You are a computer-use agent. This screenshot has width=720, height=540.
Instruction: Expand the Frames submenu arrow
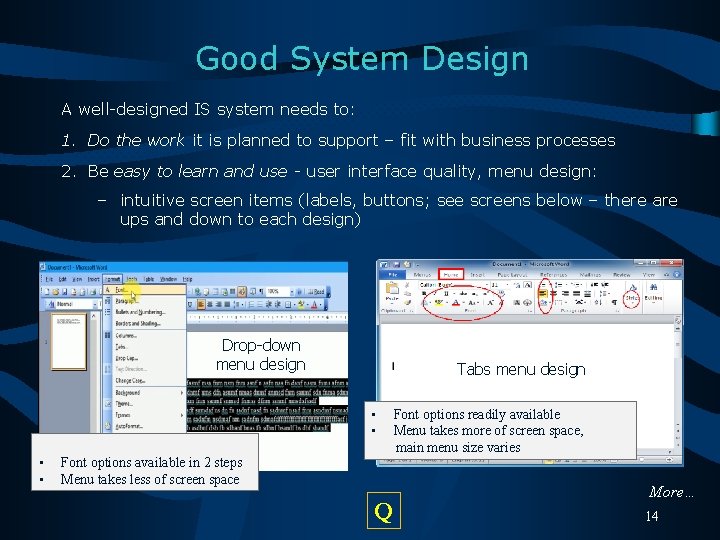pyautogui.click(x=182, y=415)
